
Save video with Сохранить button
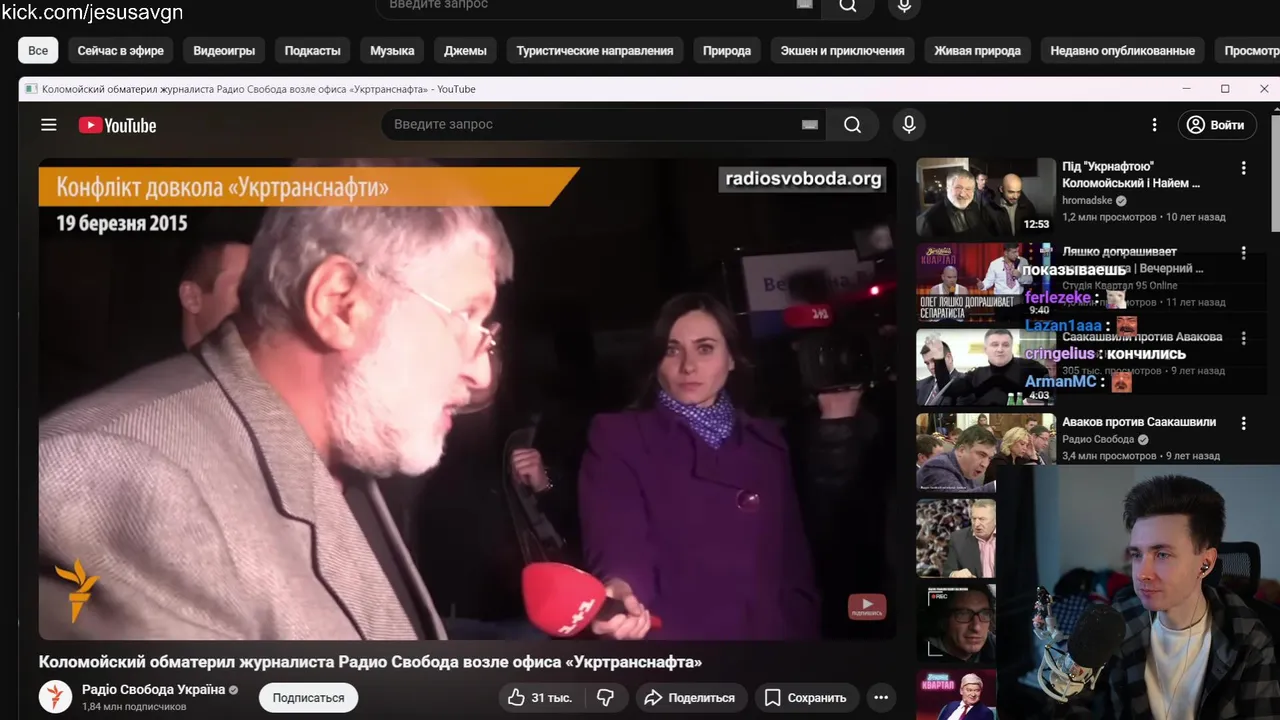point(805,698)
